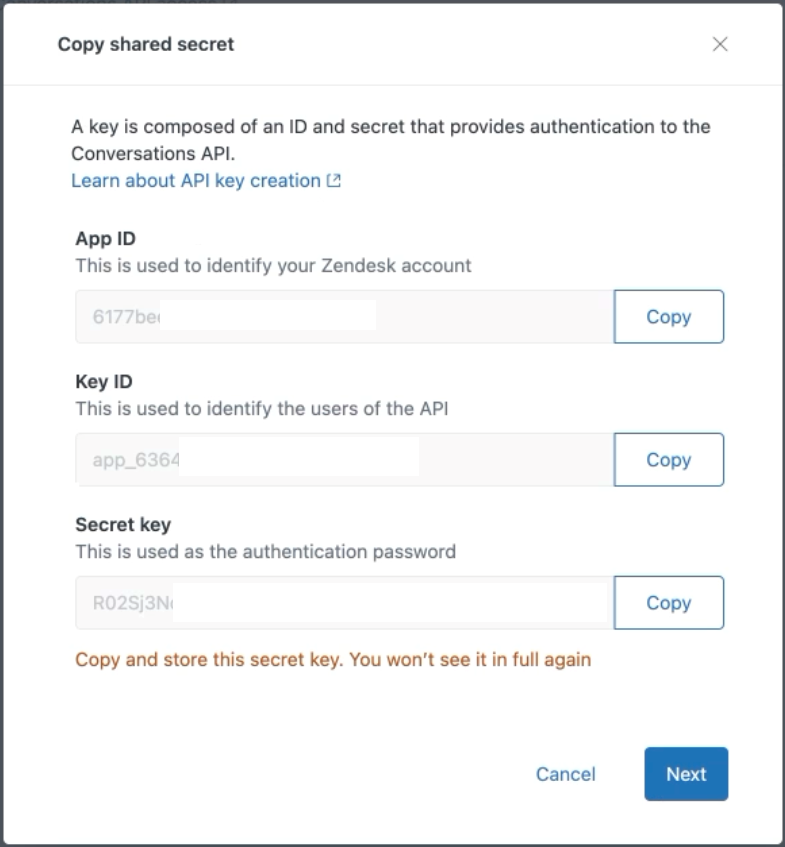Click the authentication password helper text
The image size is (785, 847).
pyautogui.click(x=265, y=552)
